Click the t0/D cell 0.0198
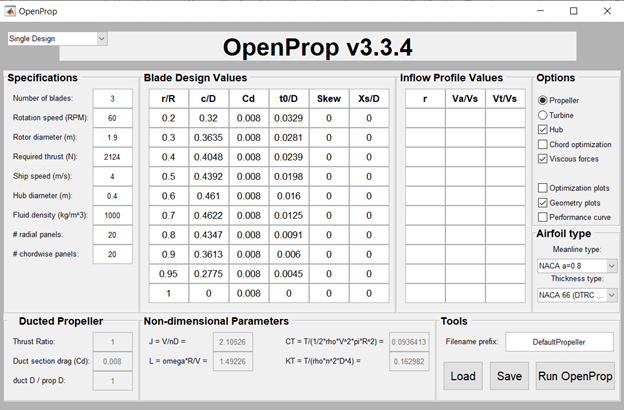Viewport: 624px width, 410px height. coord(289,176)
